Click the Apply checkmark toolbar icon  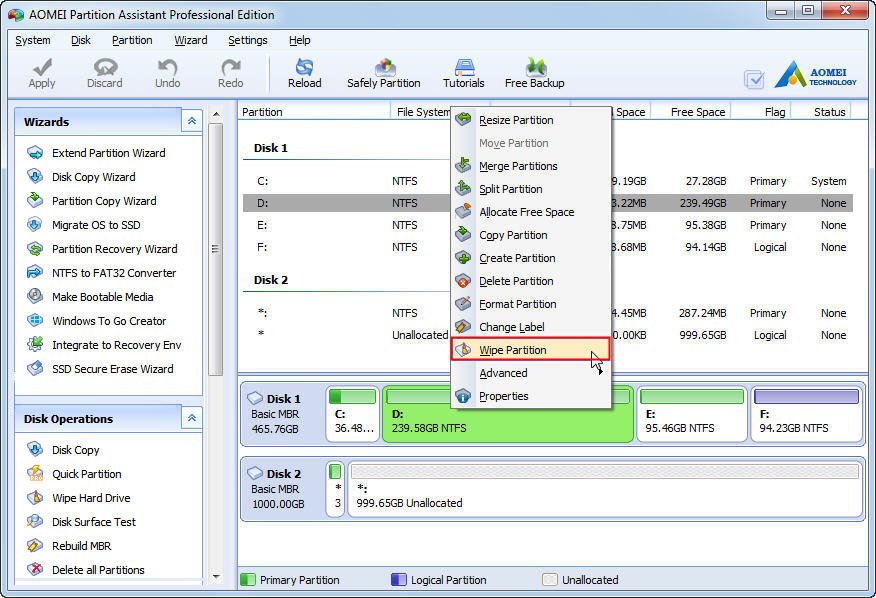tap(42, 68)
